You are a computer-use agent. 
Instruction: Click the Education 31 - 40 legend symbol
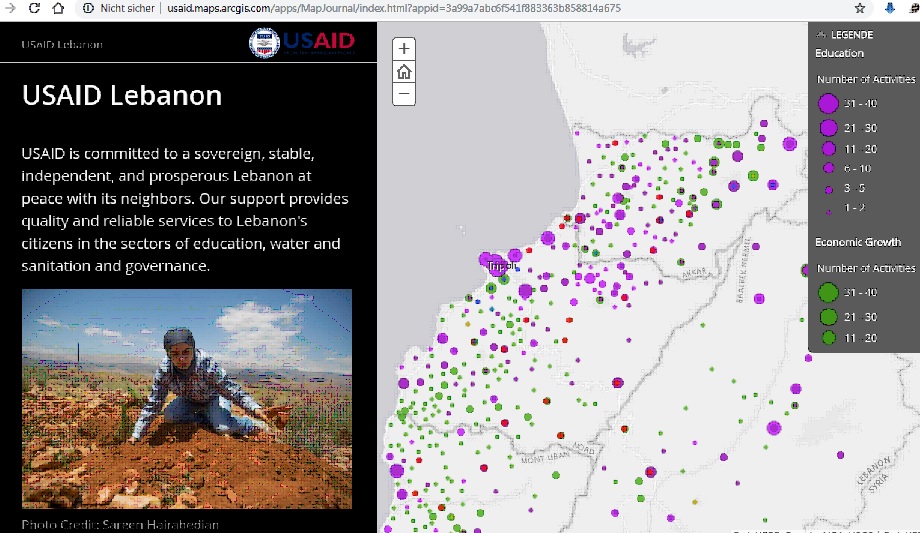coord(828,103)
